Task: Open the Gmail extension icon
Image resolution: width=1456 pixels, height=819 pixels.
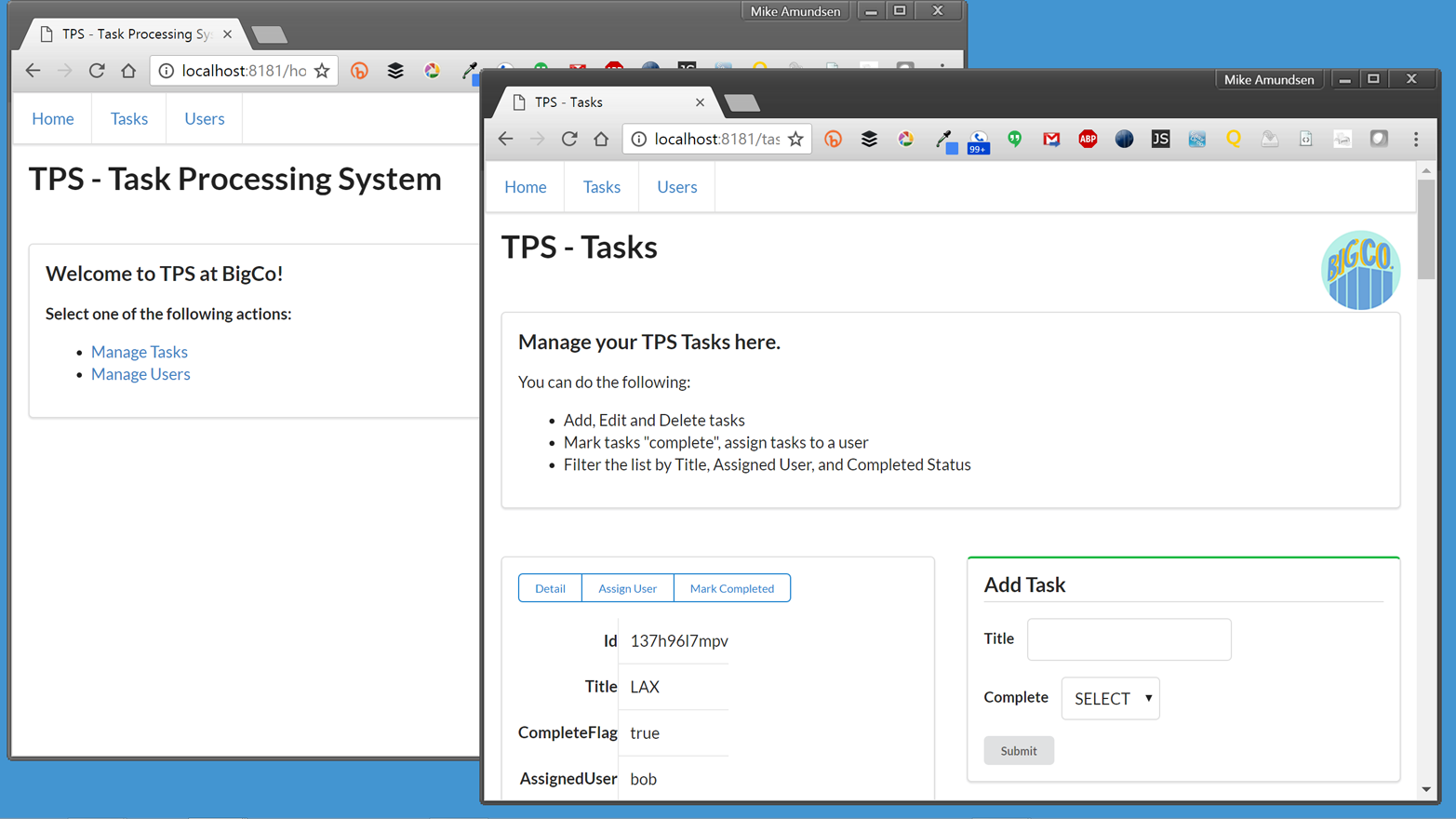Action: click(x=1051, y=139)
